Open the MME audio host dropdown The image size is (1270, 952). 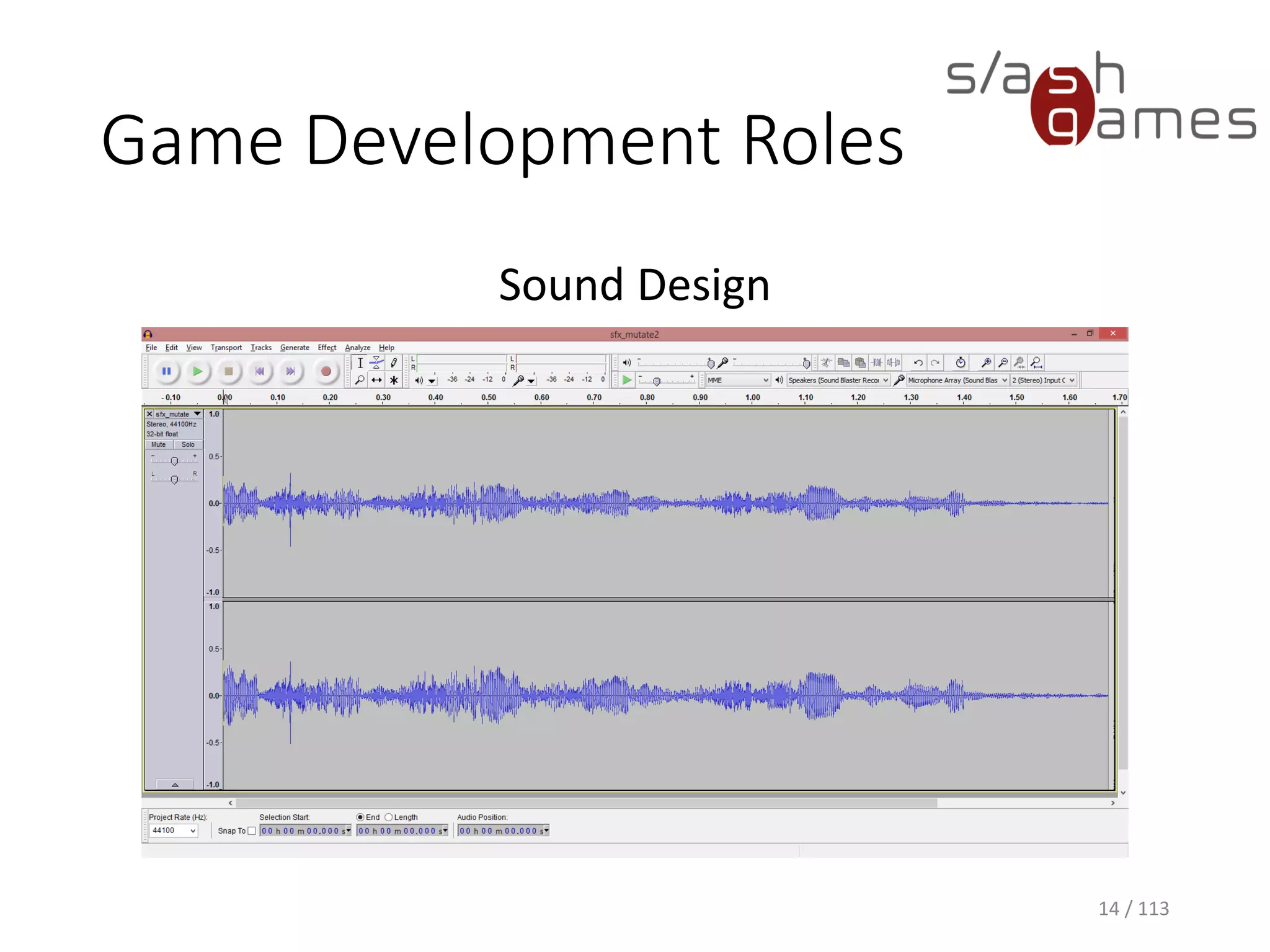coord(739,380)
